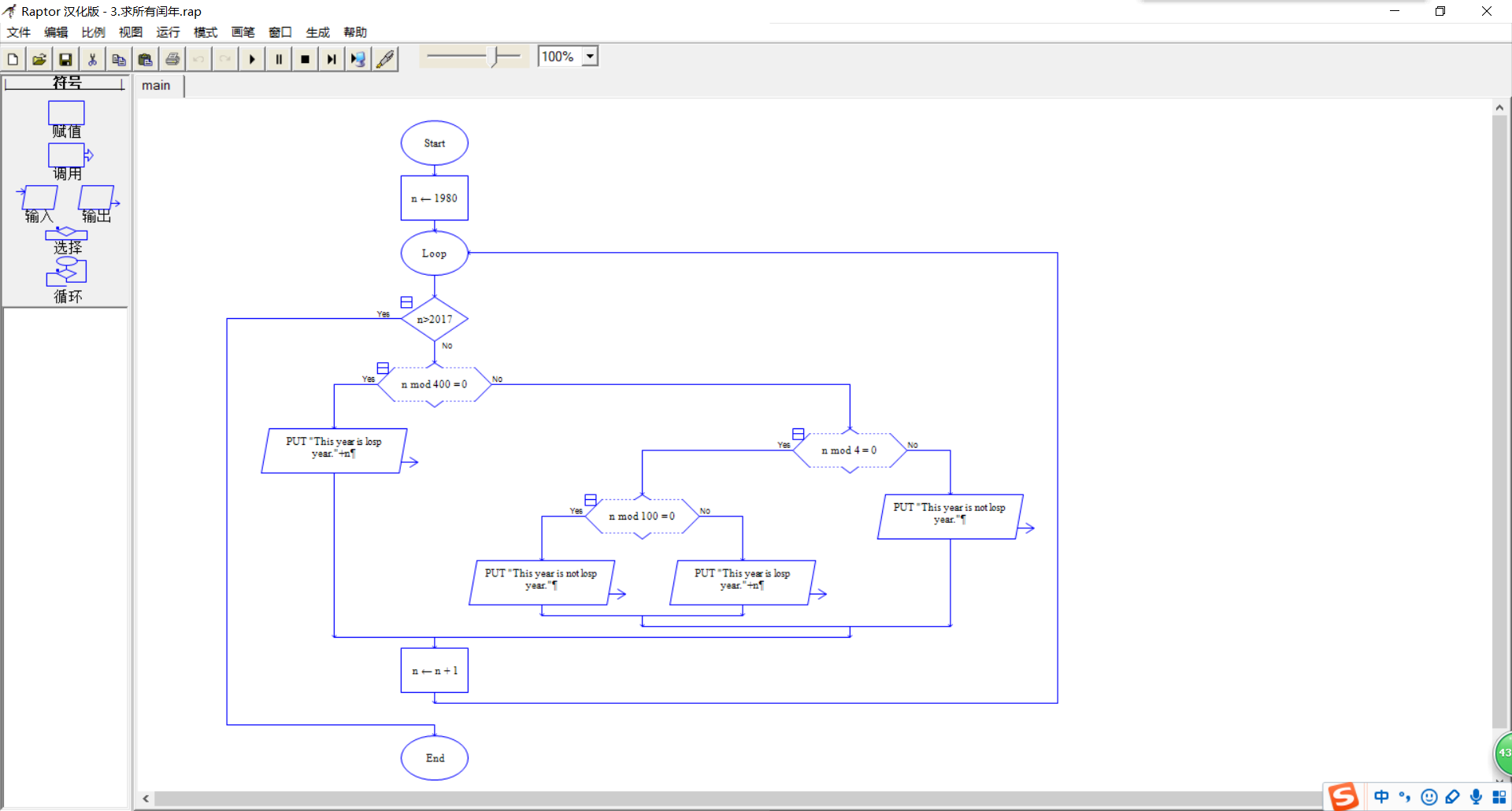Click the Print toolbar icon
The height and width of the screenshot is (811, 1512).
click(x=172, y=59)
